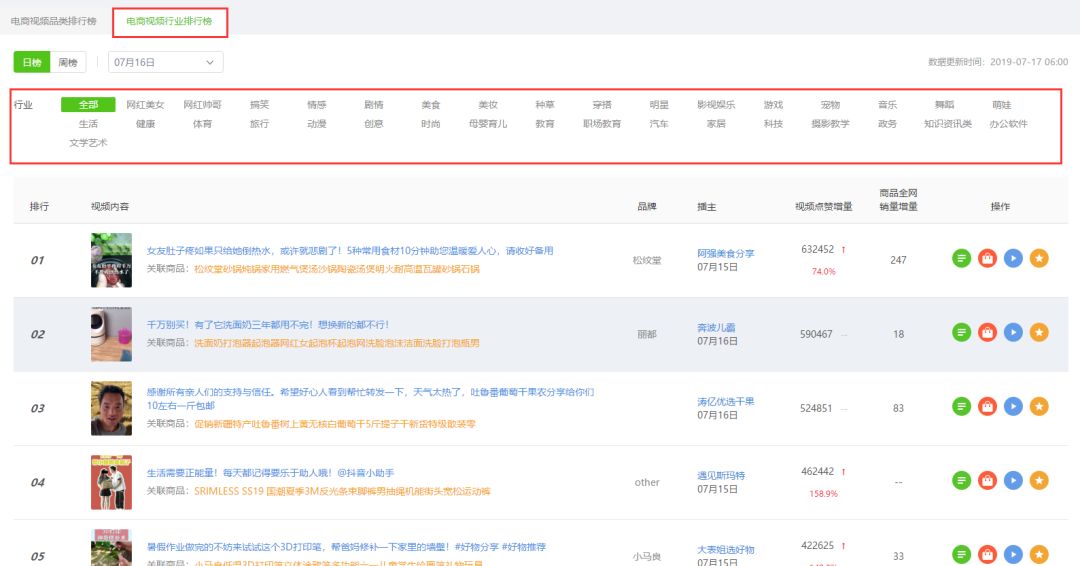This screenshot has width=1080, height=566.
Task: Open the 07月16日 date dropdown
Action: [165, 62]
